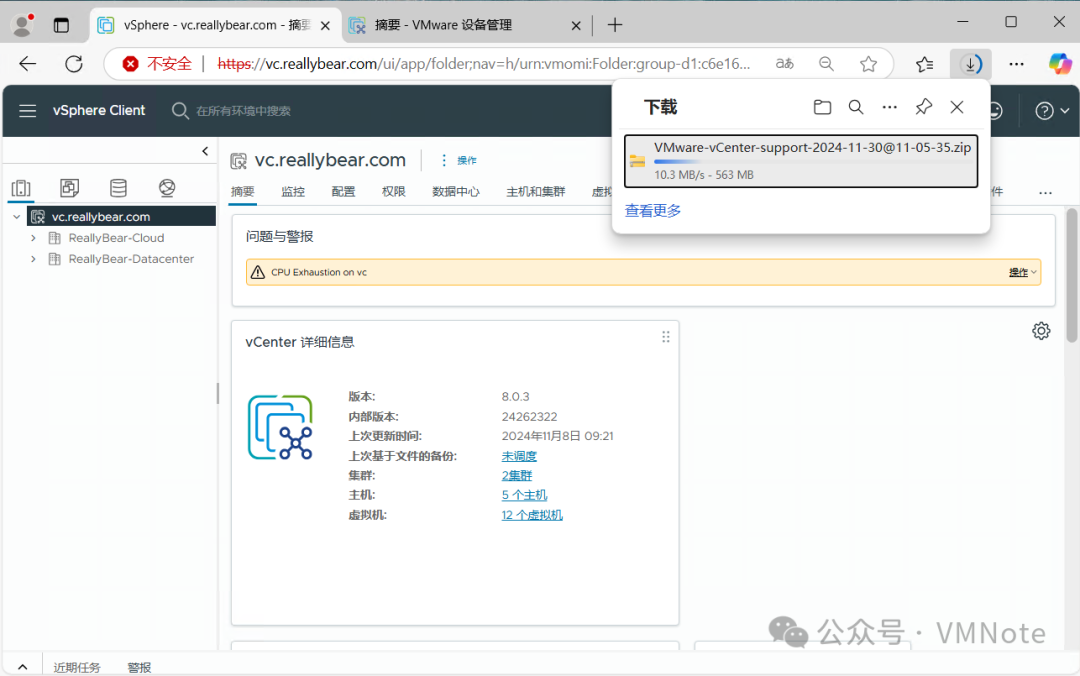Open a new browser tab
Screen dimensions: 1080x676
click(615, 25)
